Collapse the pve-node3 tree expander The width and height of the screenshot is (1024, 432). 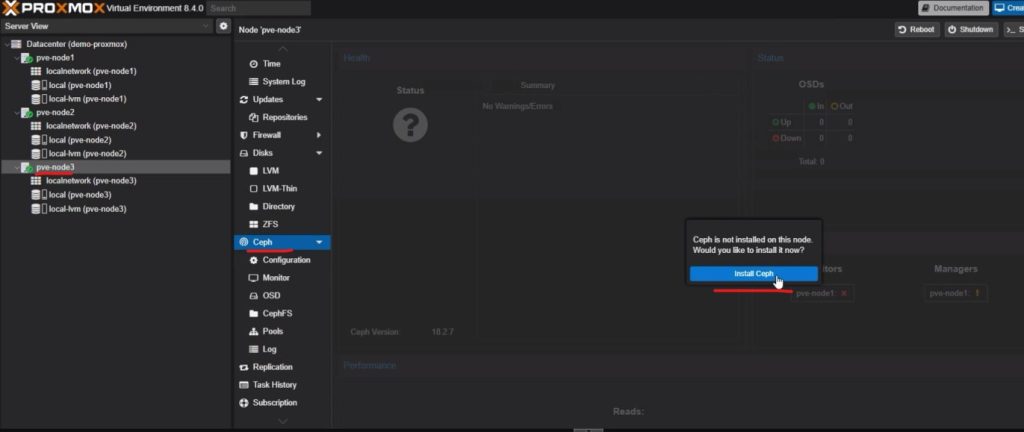(17, 168)
